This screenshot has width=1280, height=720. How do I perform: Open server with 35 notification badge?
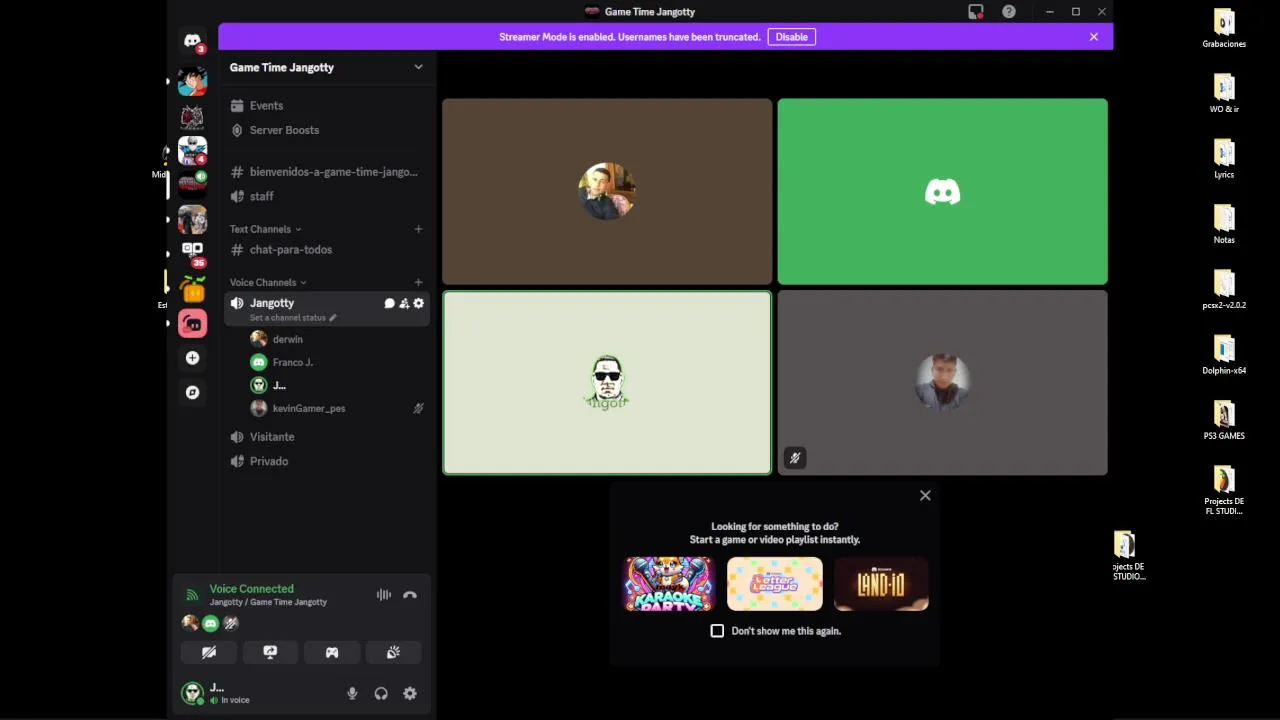click(x=192, y=254)
